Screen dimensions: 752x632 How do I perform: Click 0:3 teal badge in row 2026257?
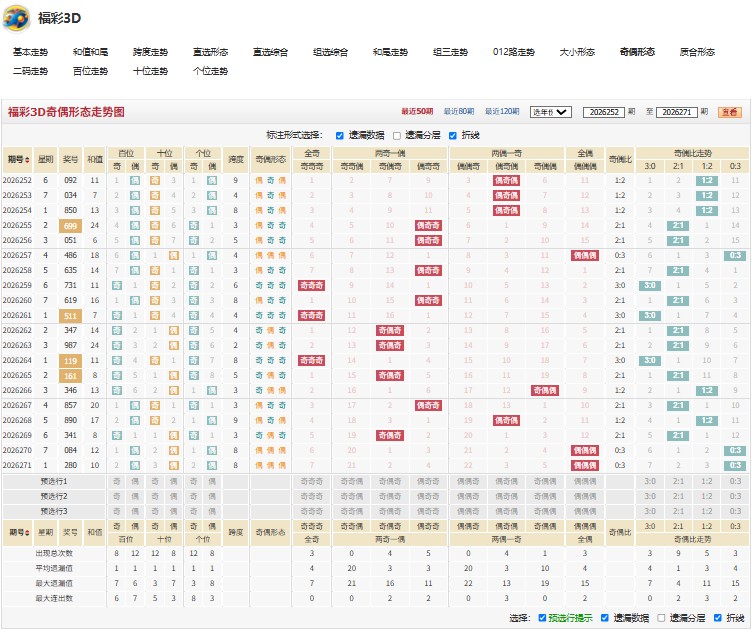pos(735,256)
